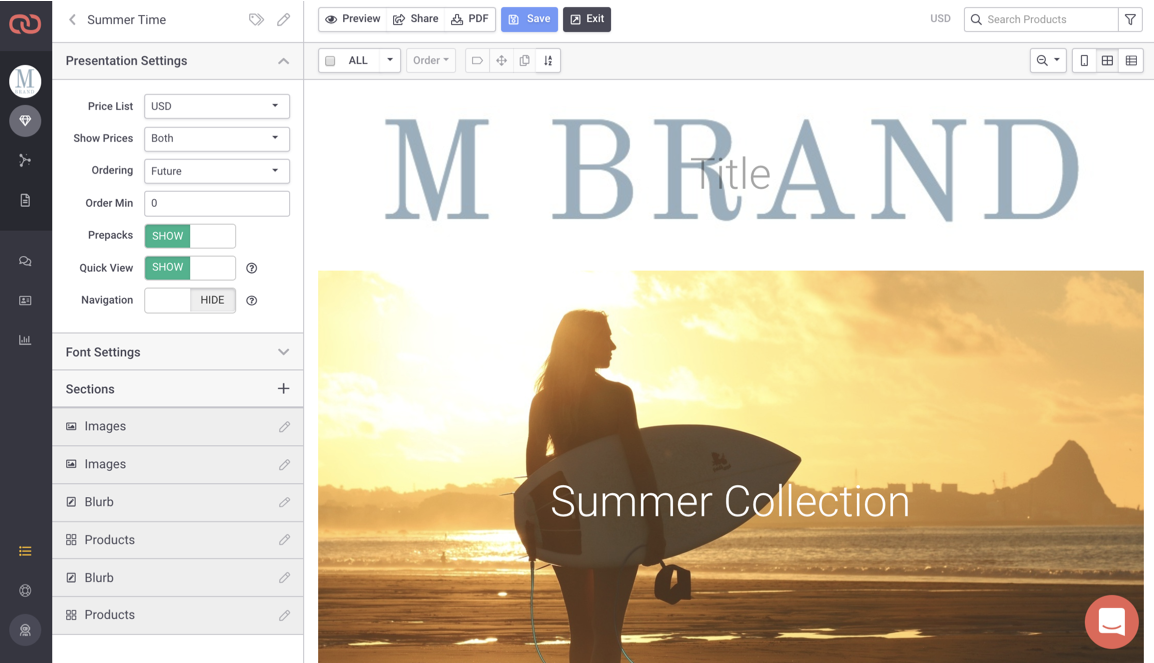Select the second Blurb section row
The width and height of the screenshot is (1154, 663).
click(x=177, y=578)
